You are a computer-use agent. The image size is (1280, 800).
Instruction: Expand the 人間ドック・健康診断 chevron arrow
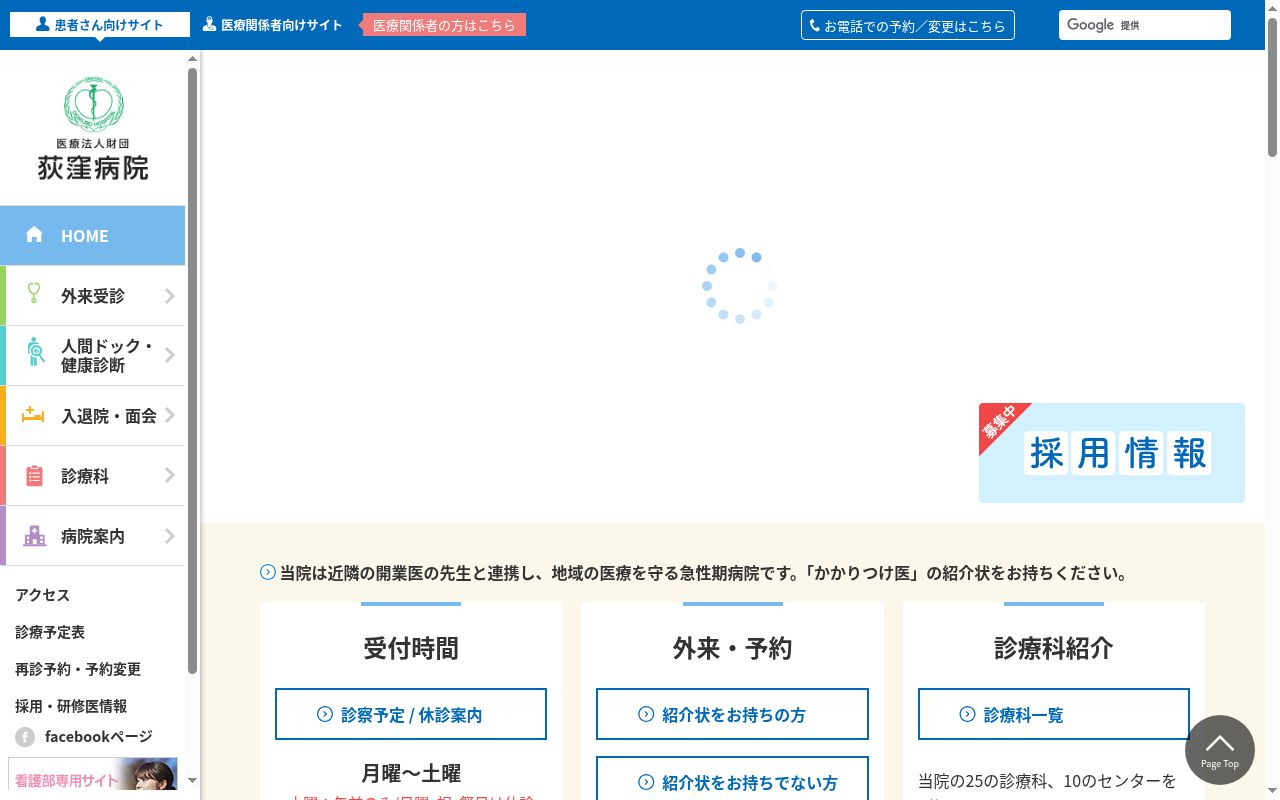tap(169, 355)
